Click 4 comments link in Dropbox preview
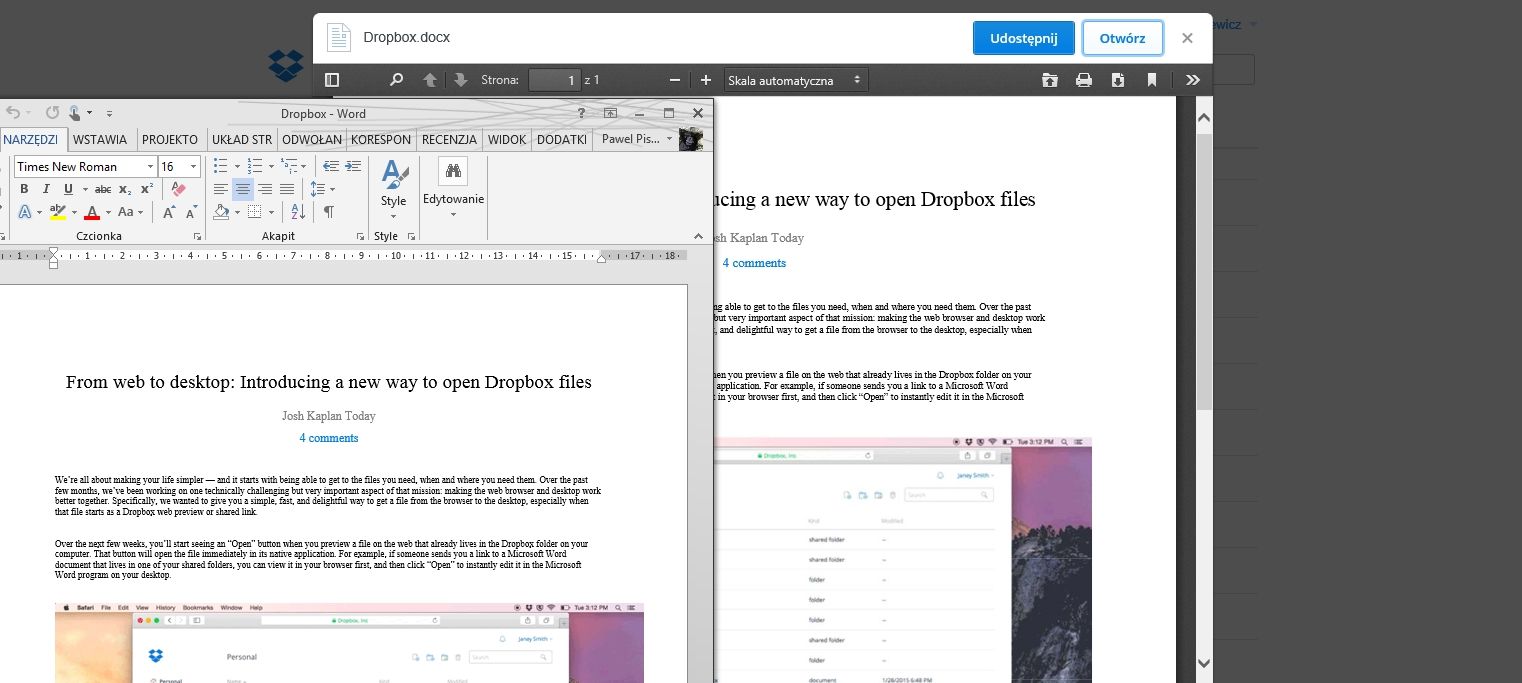 tap(754, 263)
